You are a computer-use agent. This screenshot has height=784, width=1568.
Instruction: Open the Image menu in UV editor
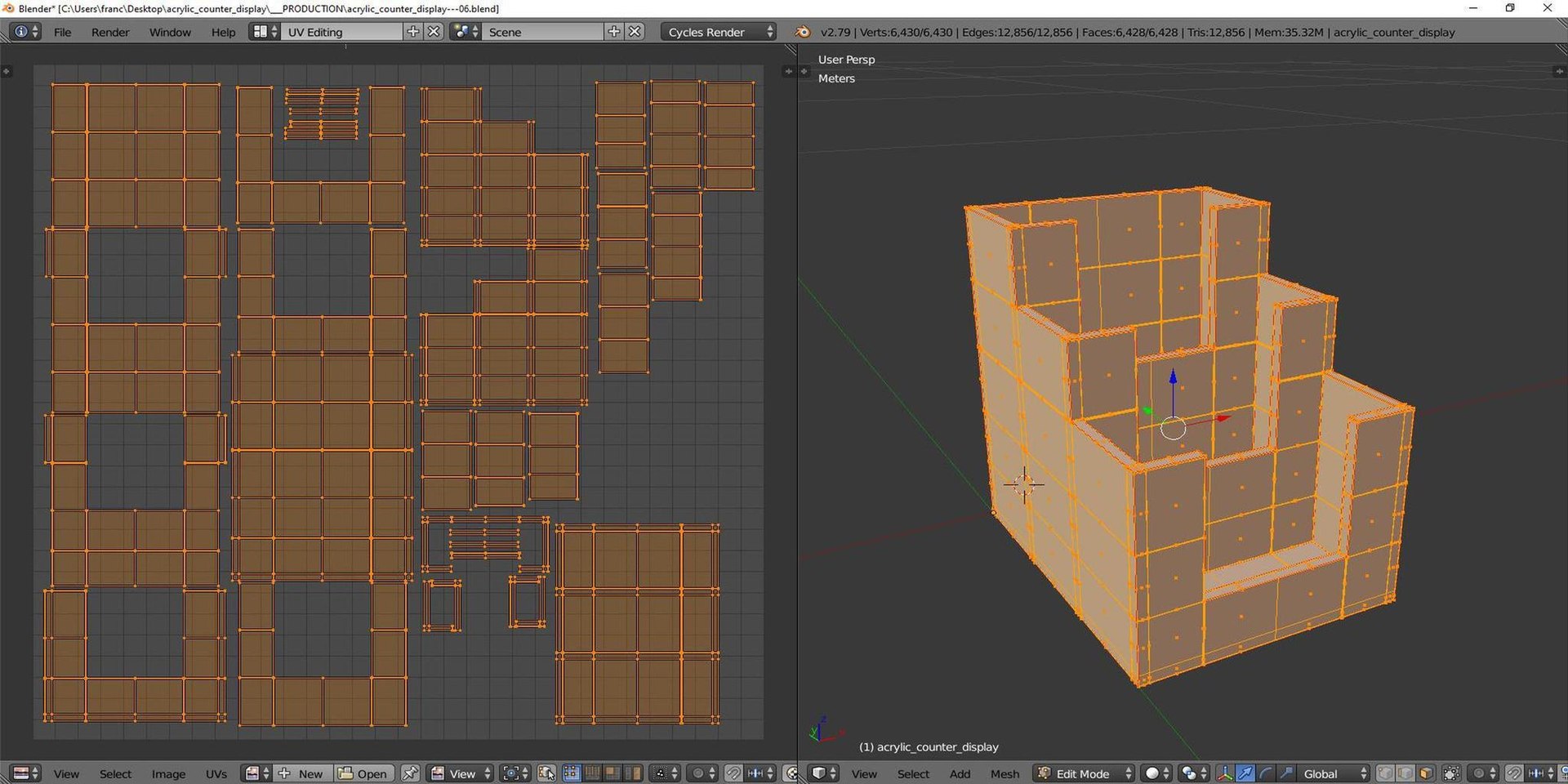pyautogui.click(x=168, y=773)
